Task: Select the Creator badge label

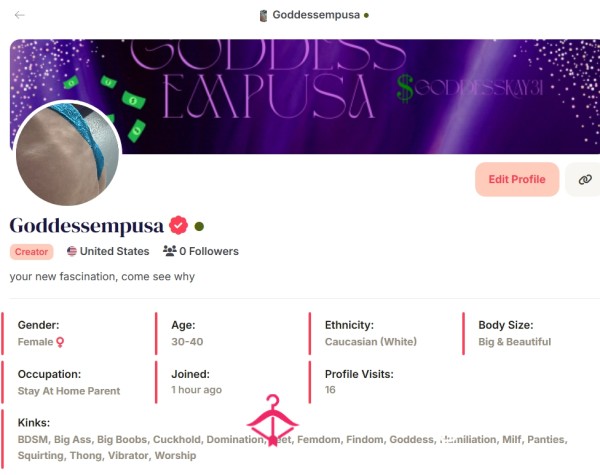Action: point(31,251)
